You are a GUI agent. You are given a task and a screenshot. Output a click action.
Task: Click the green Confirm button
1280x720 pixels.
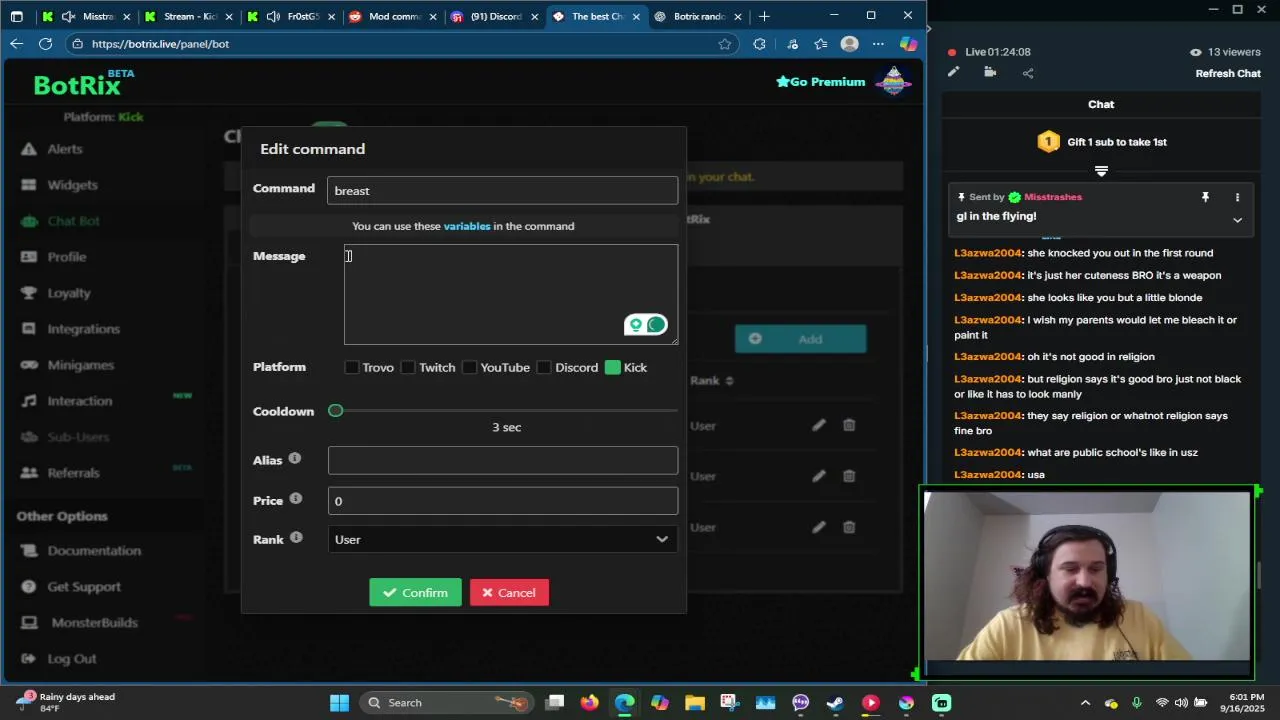415,593
